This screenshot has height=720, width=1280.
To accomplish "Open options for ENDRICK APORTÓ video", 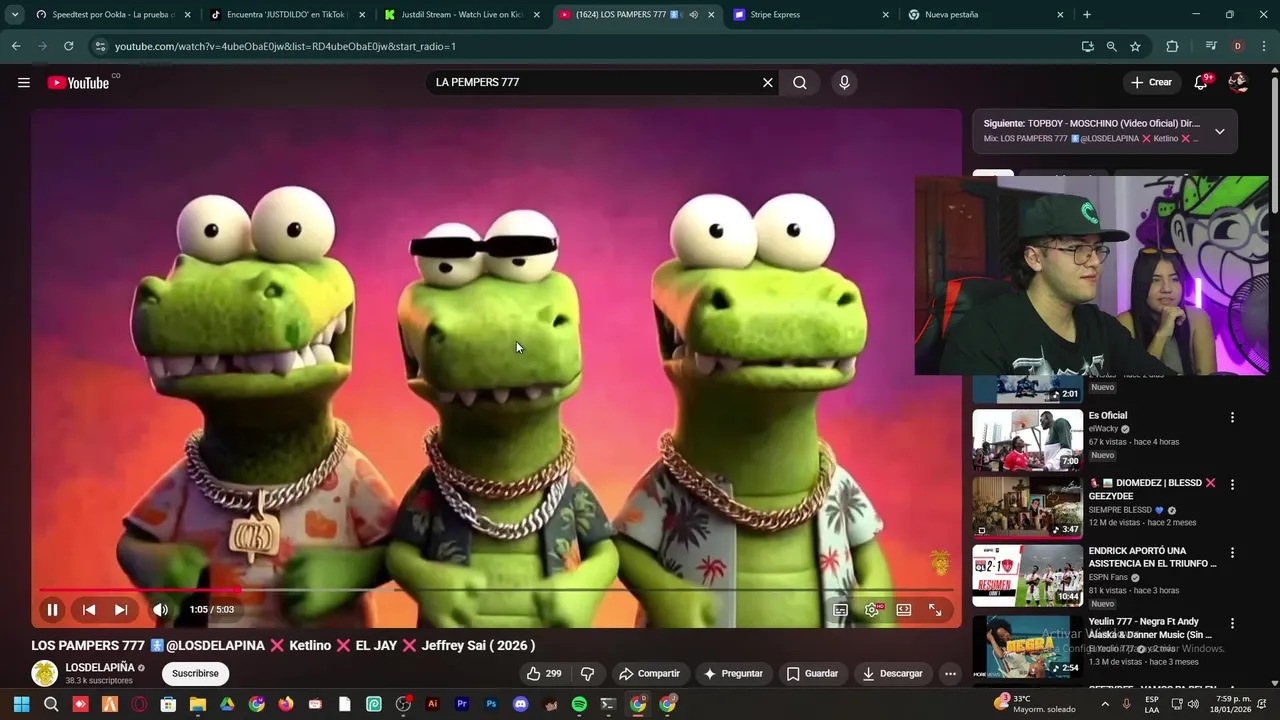I will pos(1232,553).
